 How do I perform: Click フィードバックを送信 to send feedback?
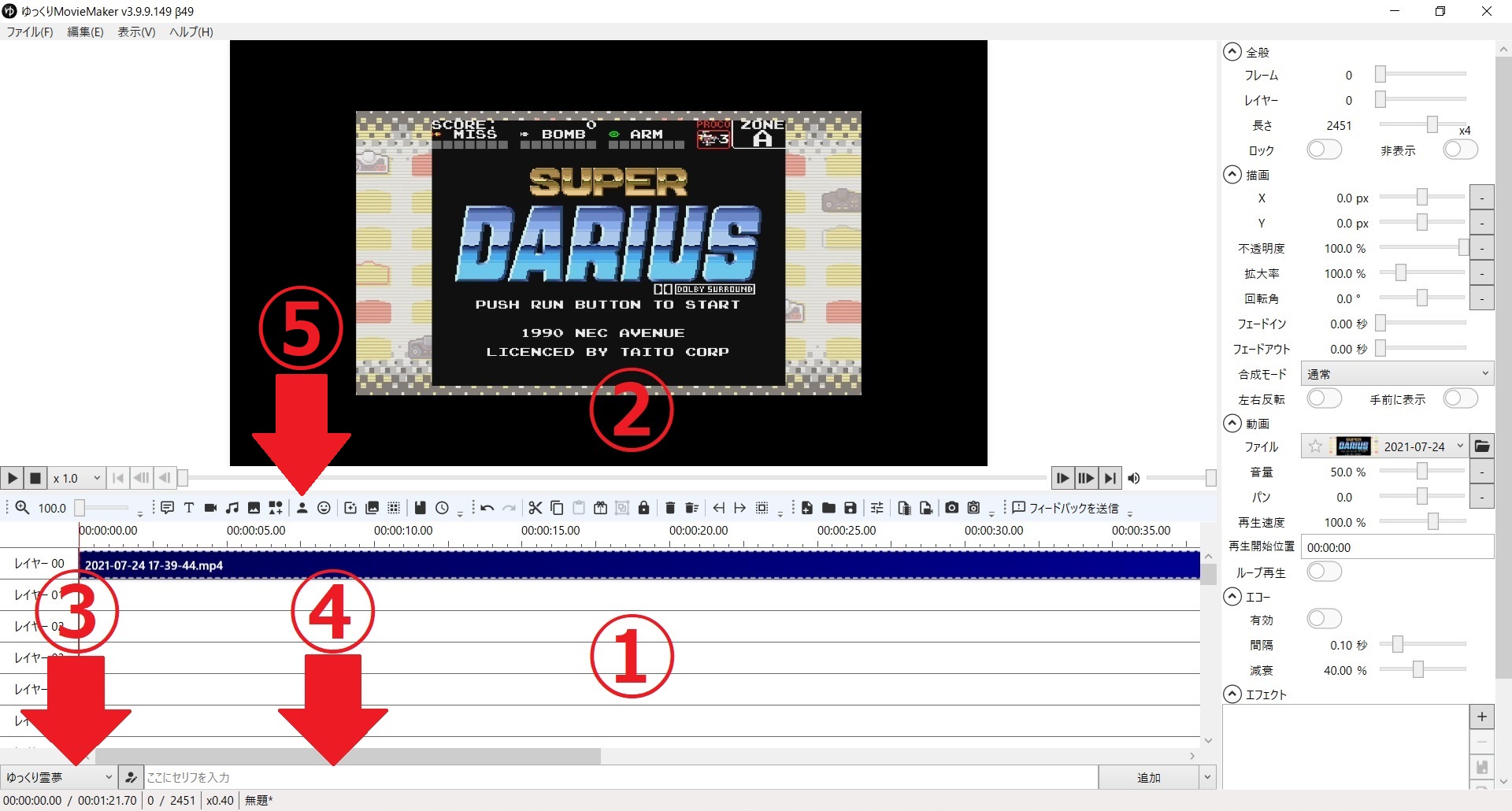pyautogui.click(x=1065, y=508)
